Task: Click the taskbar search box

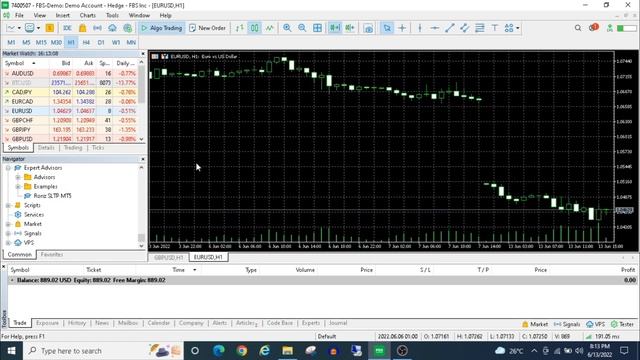Action: [103, 351]
